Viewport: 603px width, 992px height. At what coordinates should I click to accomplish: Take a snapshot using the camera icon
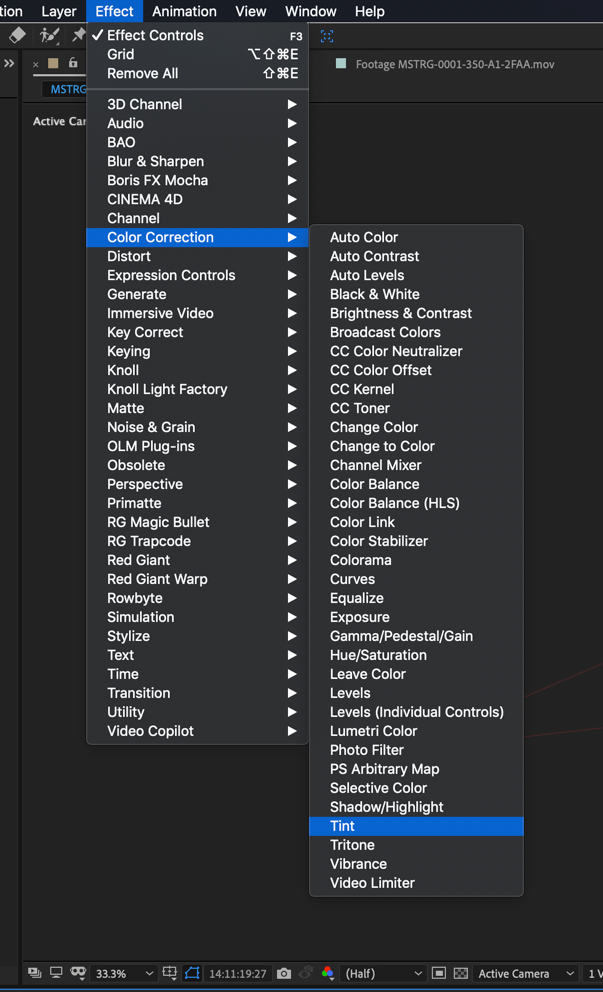point(284,973)
